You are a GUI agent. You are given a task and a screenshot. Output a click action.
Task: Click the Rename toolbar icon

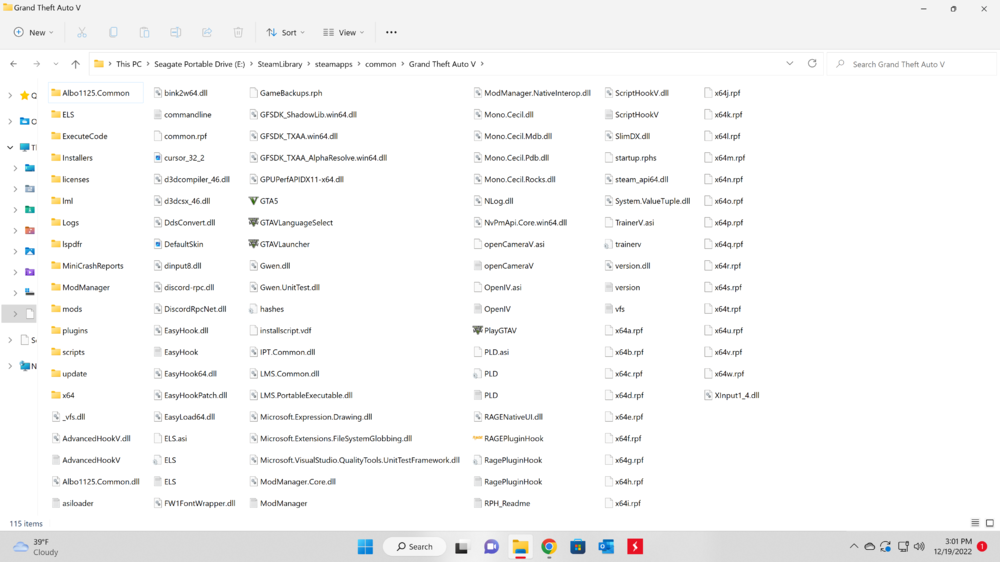point(175,33)
